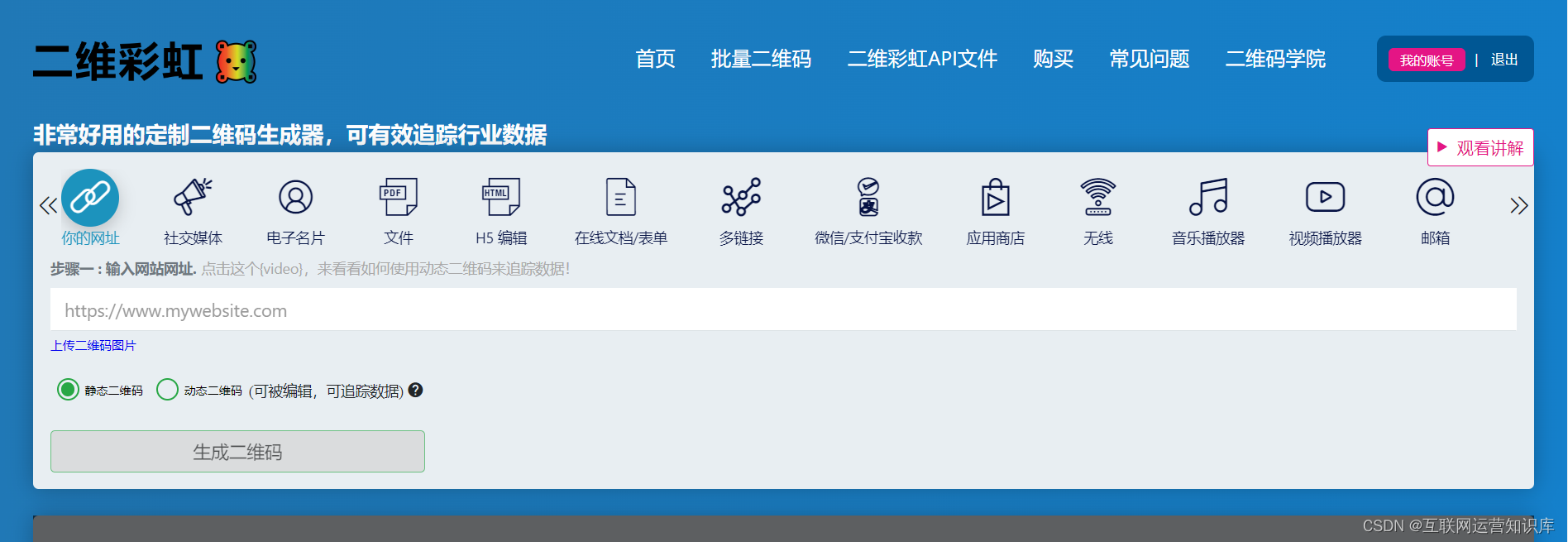Open 二维彩虹API文件 menu item
The height and width of the screenshot is (542, 1568).
click(923, 59)
